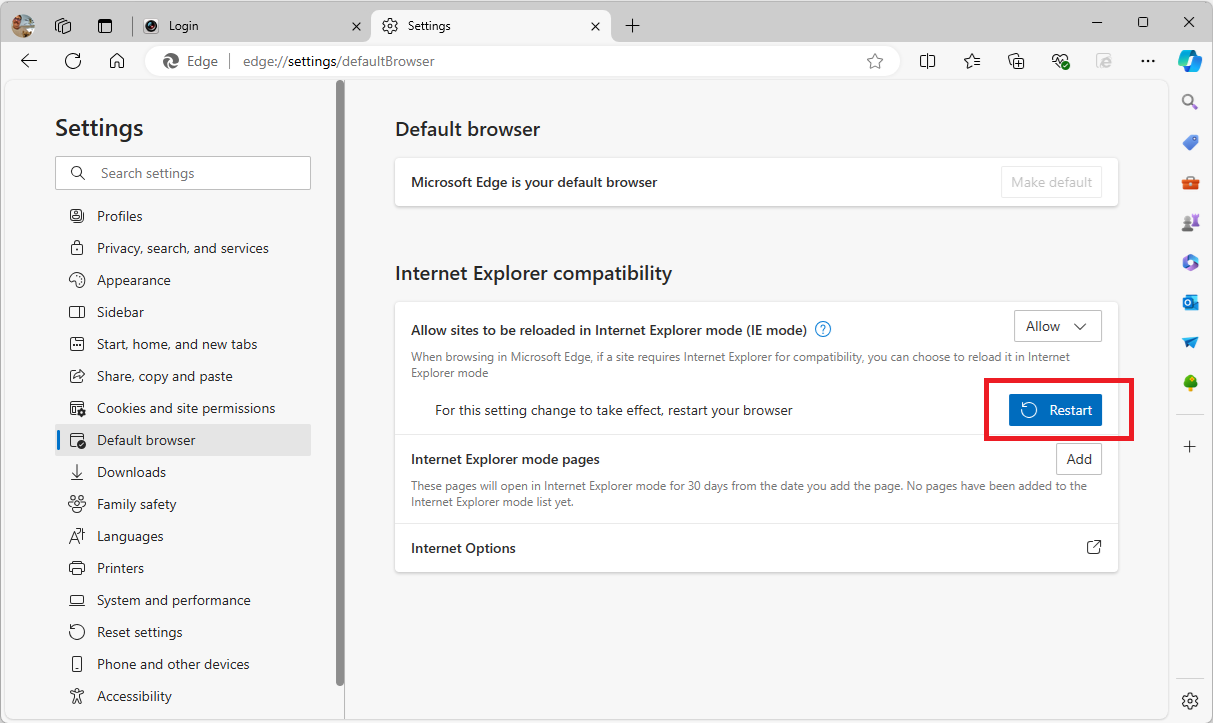This screenshot has width=1213, height=723.
Task: Click the Restart button
Action: click(x=1055, y=410)
